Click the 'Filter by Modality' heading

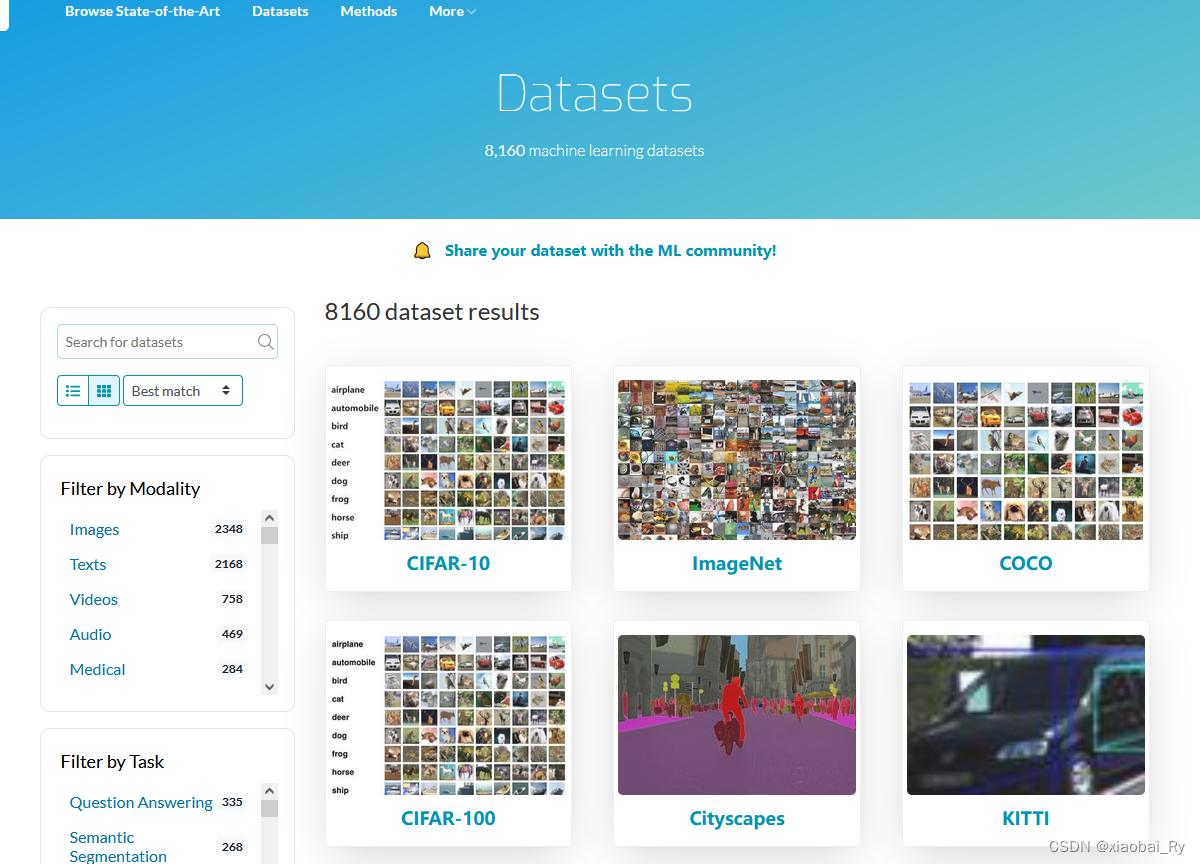coord(130,489)
